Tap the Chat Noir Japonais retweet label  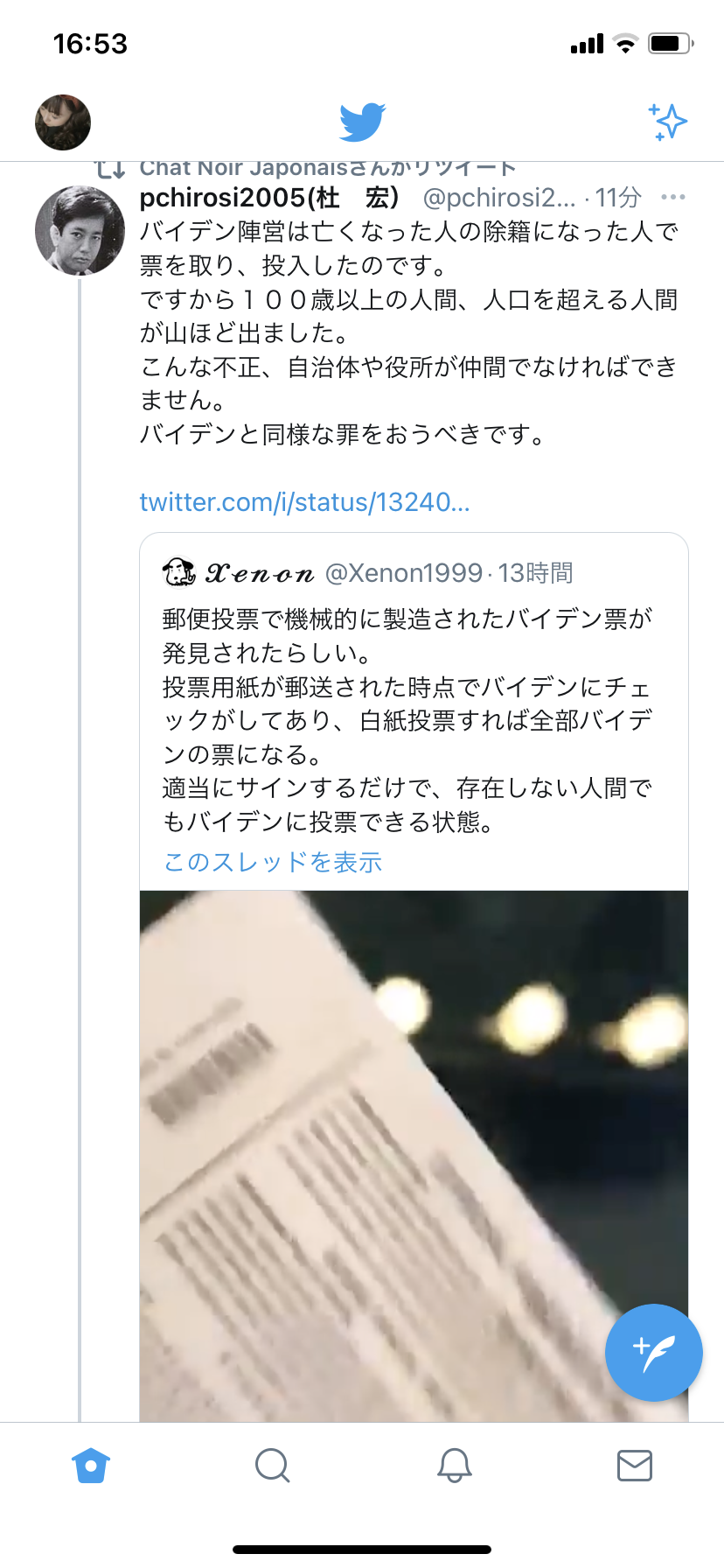328,167
